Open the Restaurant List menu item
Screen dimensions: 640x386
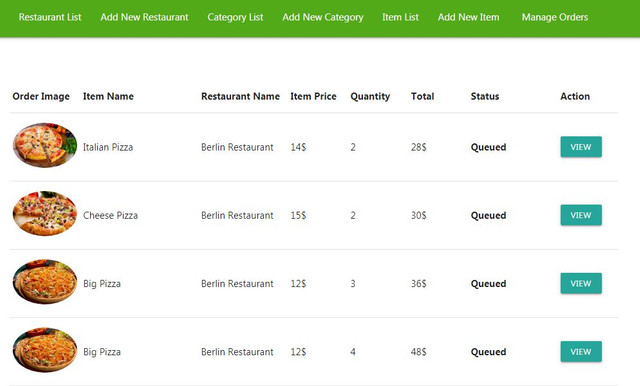point(50,17)
